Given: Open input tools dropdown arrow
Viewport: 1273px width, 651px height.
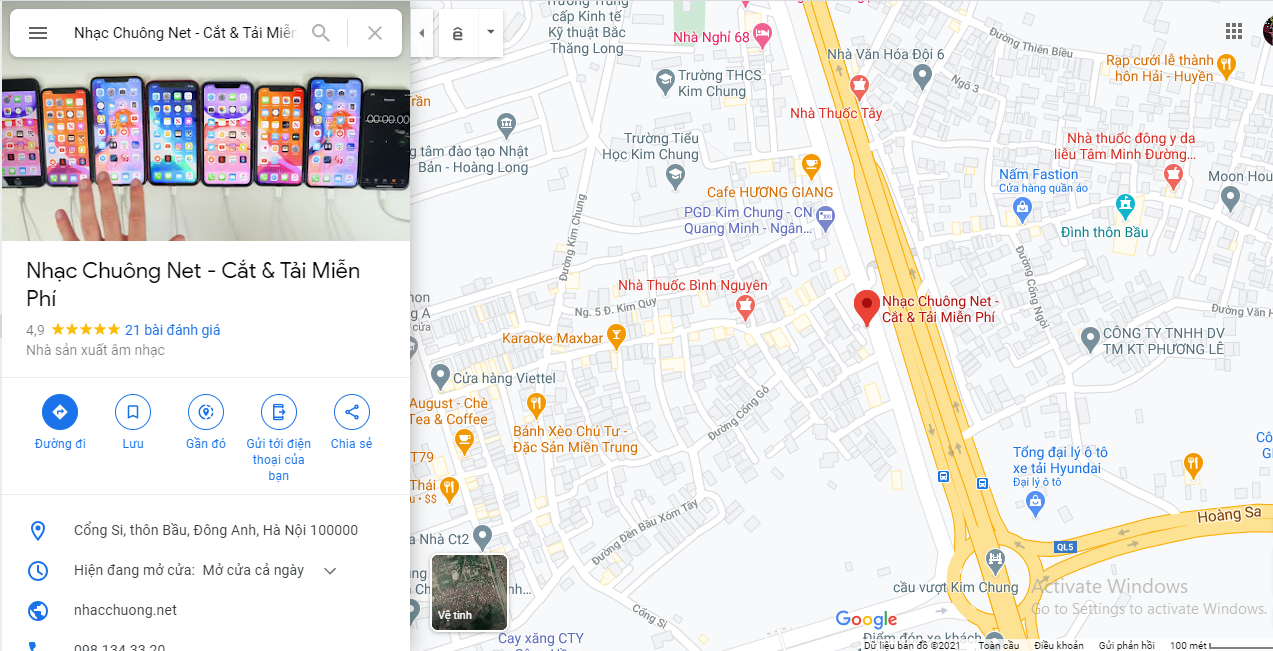Looking at the screenshot, I should [491, 33].
